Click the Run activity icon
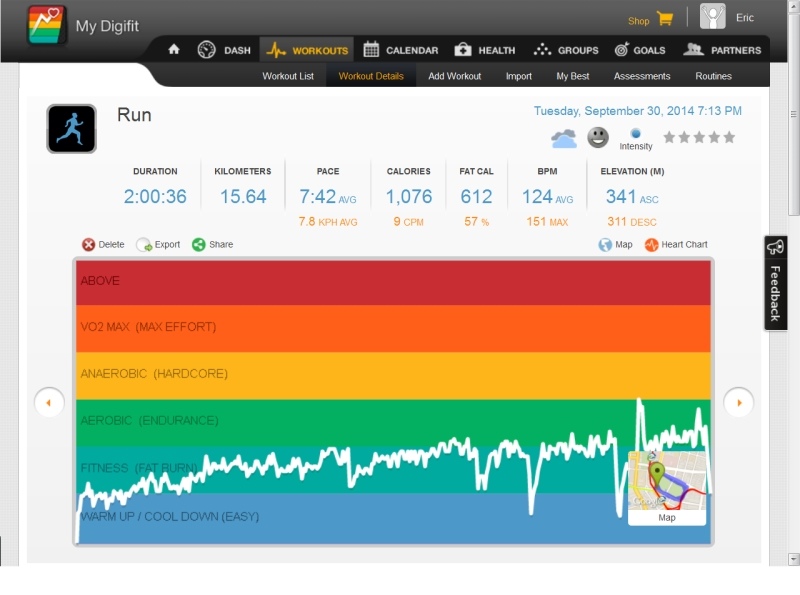Image resolution: width=800 pixels, height=595 pixels. [x=71, y=129]
